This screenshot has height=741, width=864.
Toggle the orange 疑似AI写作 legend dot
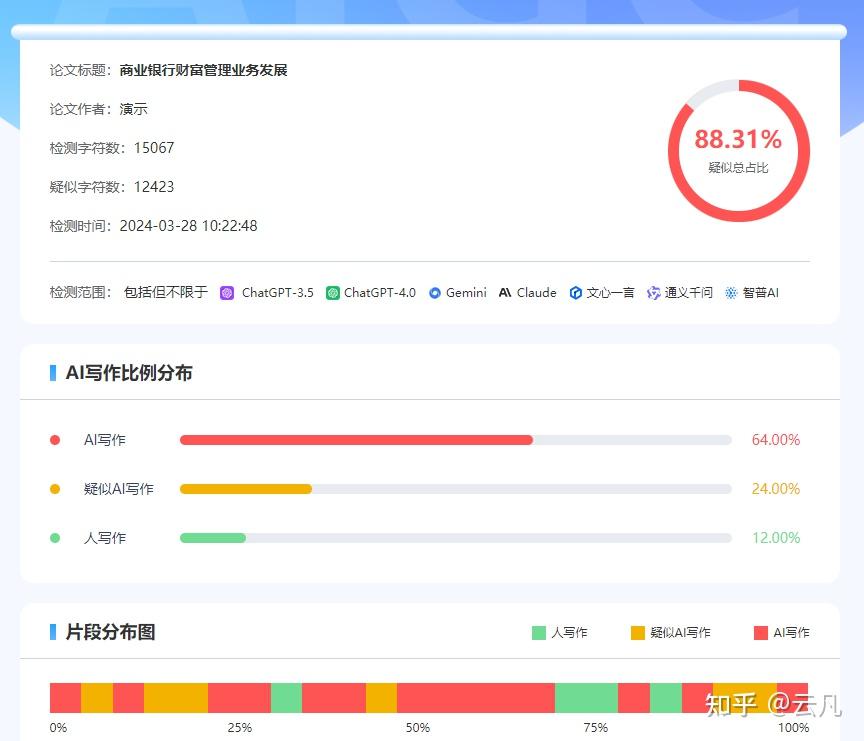[56, 489]
